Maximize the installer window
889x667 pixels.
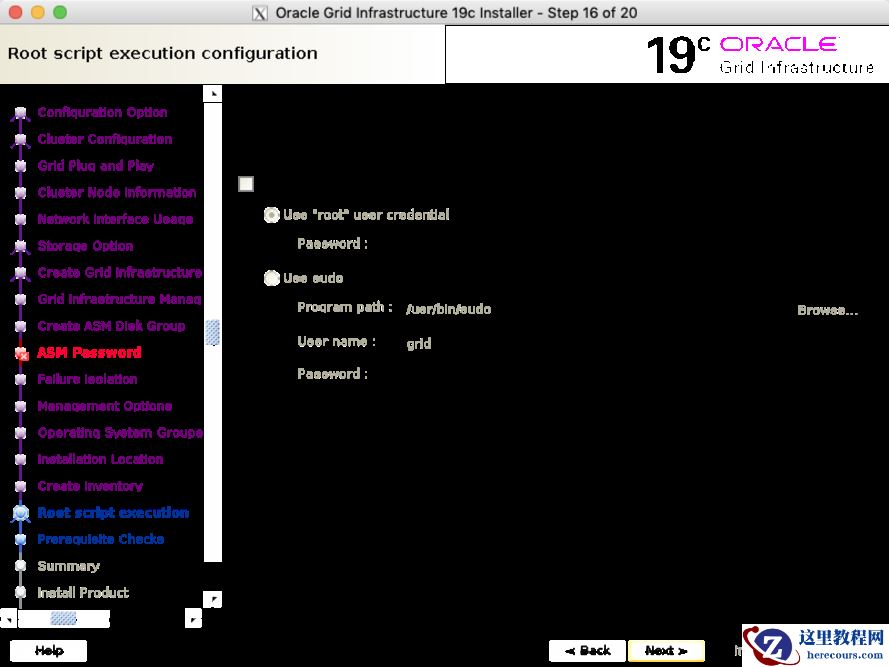(x=60, y=12)
